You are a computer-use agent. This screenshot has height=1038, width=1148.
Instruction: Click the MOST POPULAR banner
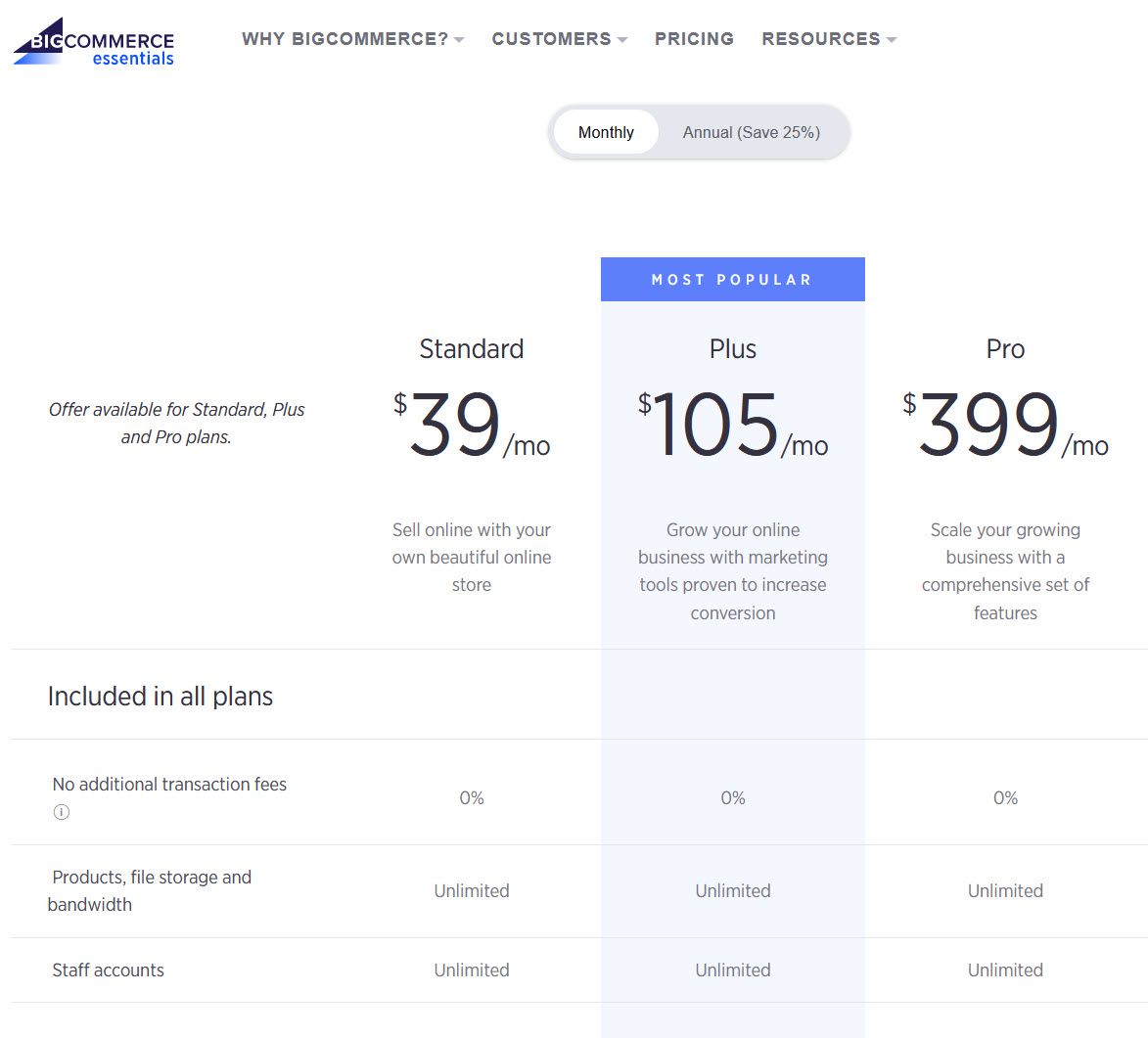tap(733, 280)
